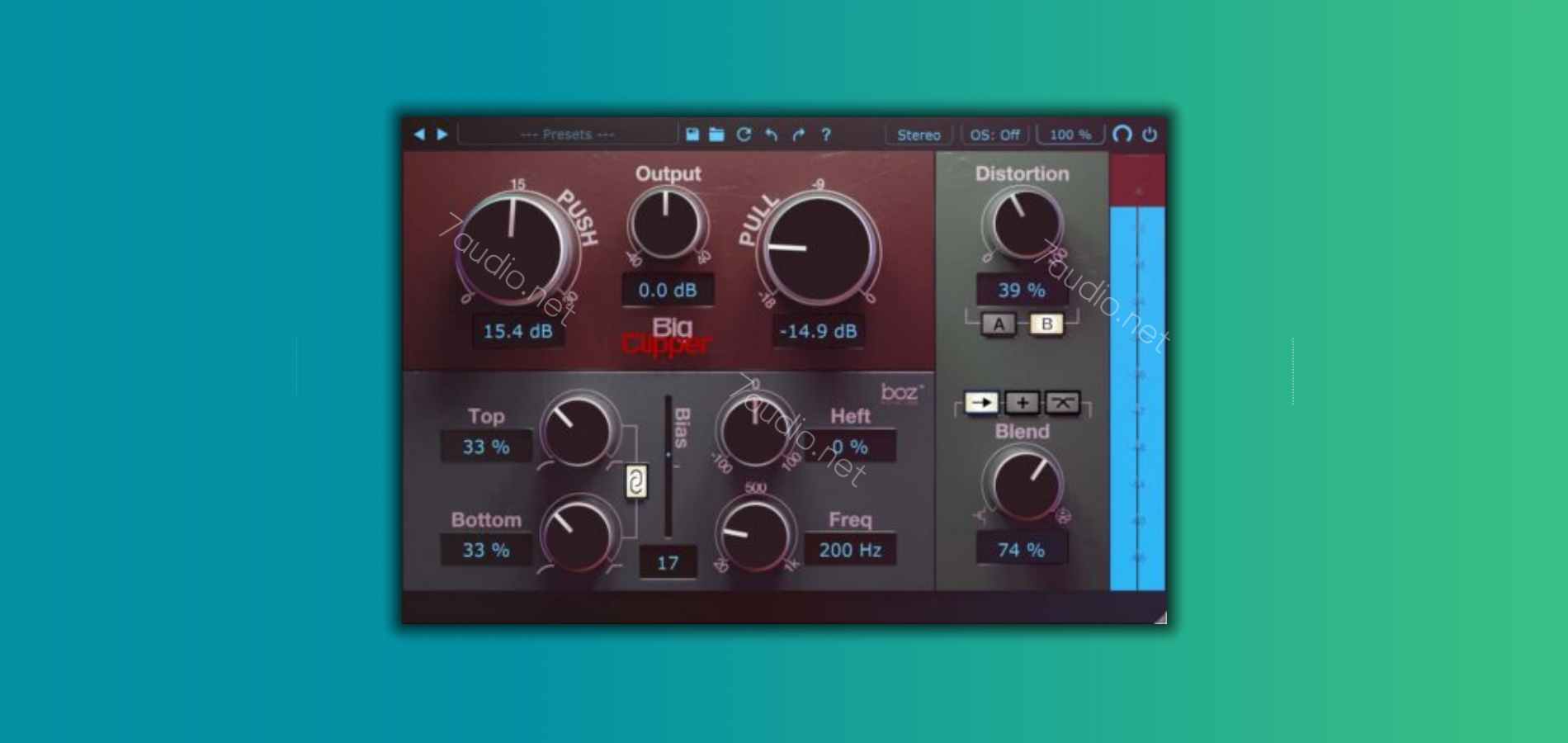
Task: Select the plus blend mode button
Action: [1023, 403]
